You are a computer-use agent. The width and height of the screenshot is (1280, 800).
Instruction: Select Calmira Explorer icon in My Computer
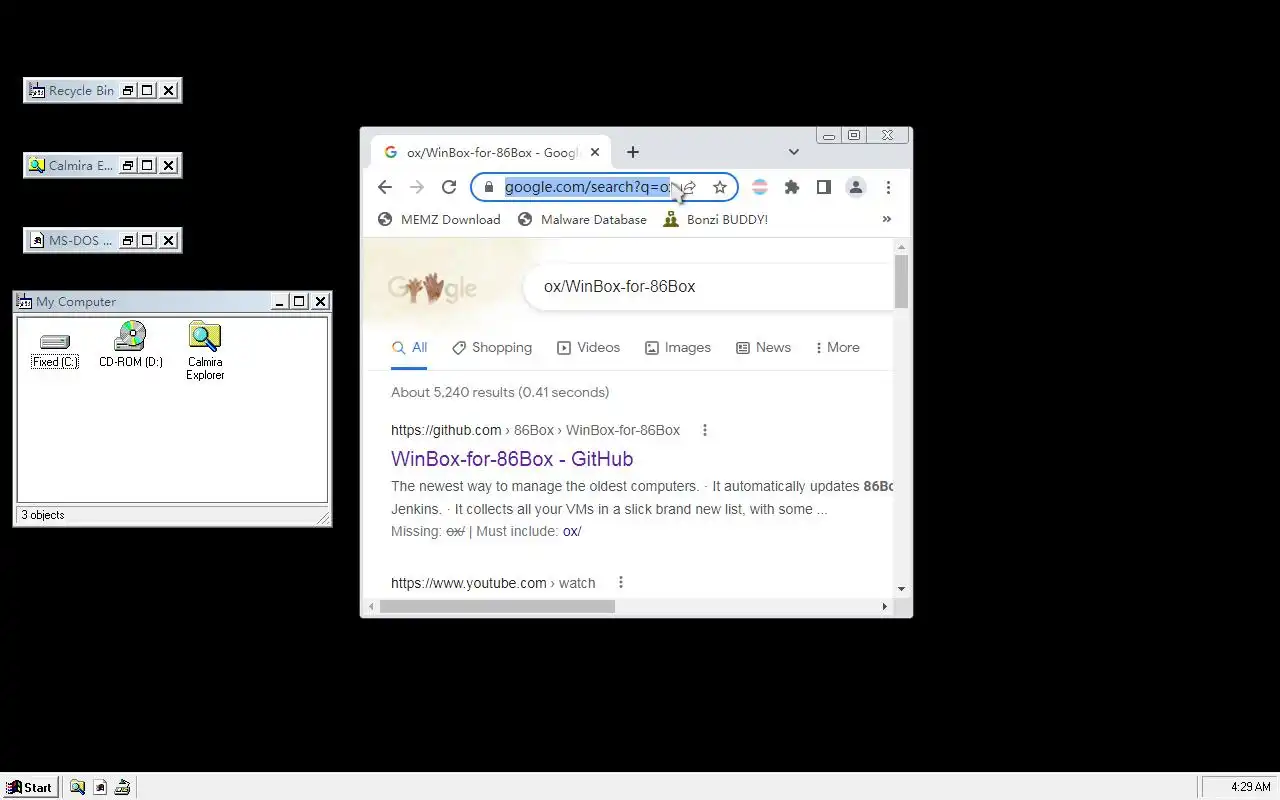pyautogui.click(x=205, y=351)
